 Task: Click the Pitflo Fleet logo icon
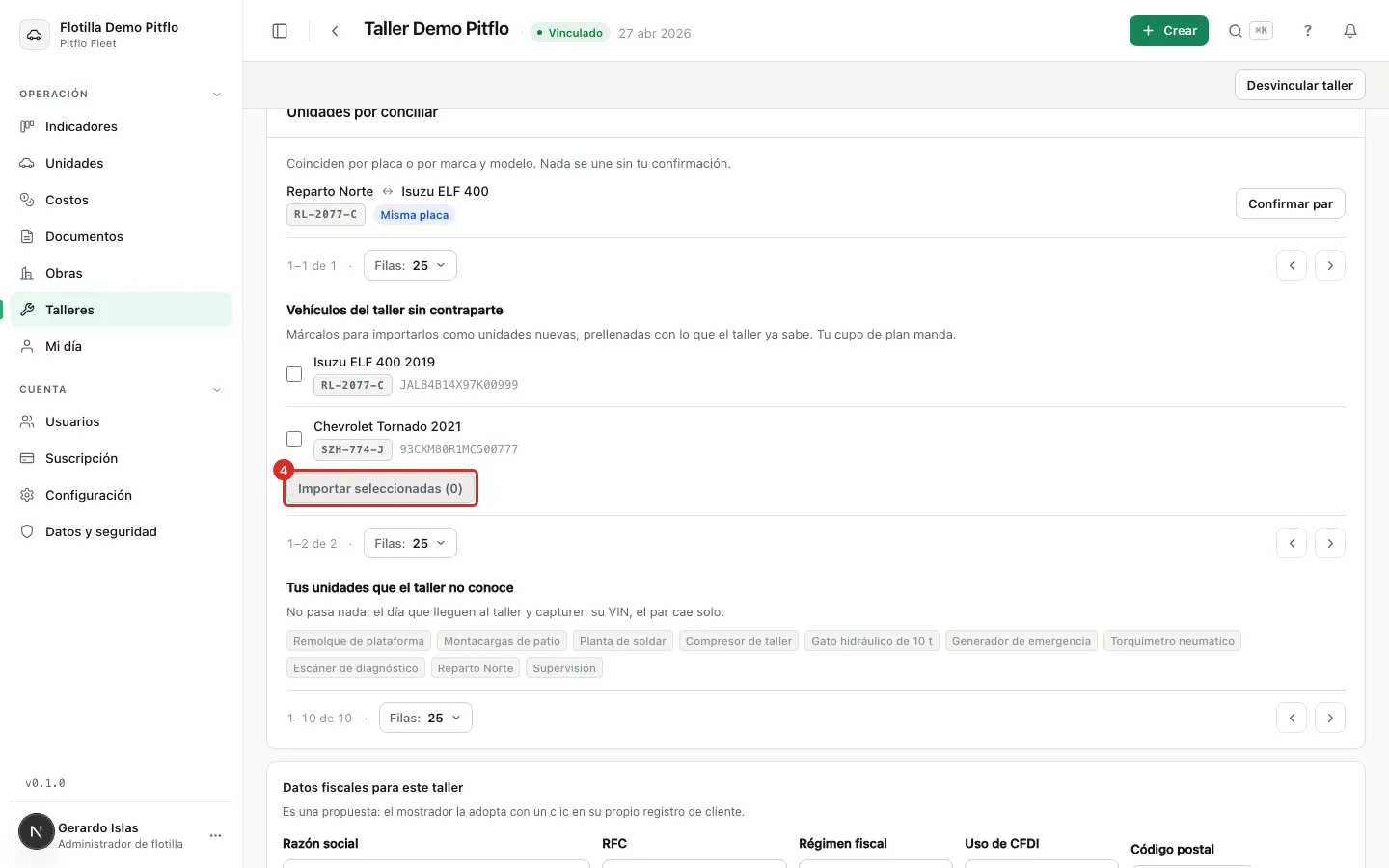(35, 35)
